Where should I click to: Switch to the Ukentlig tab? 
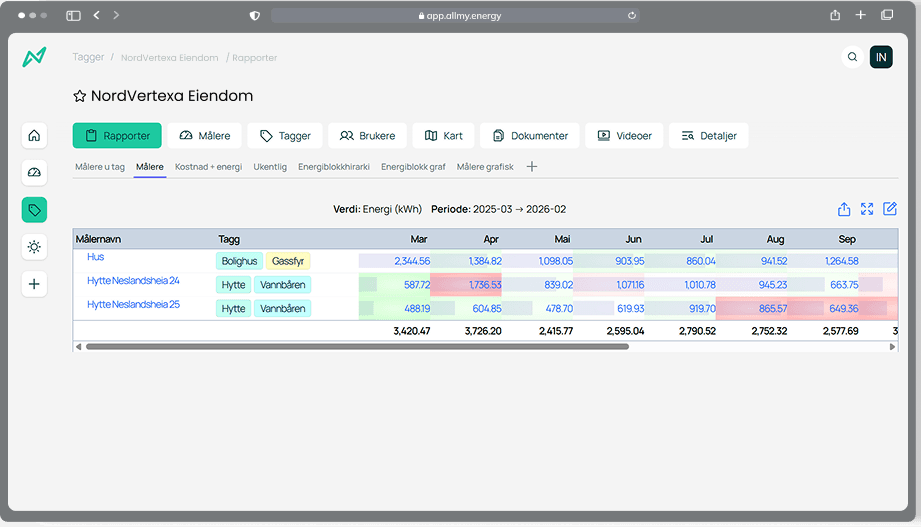[x=270, y=167]
